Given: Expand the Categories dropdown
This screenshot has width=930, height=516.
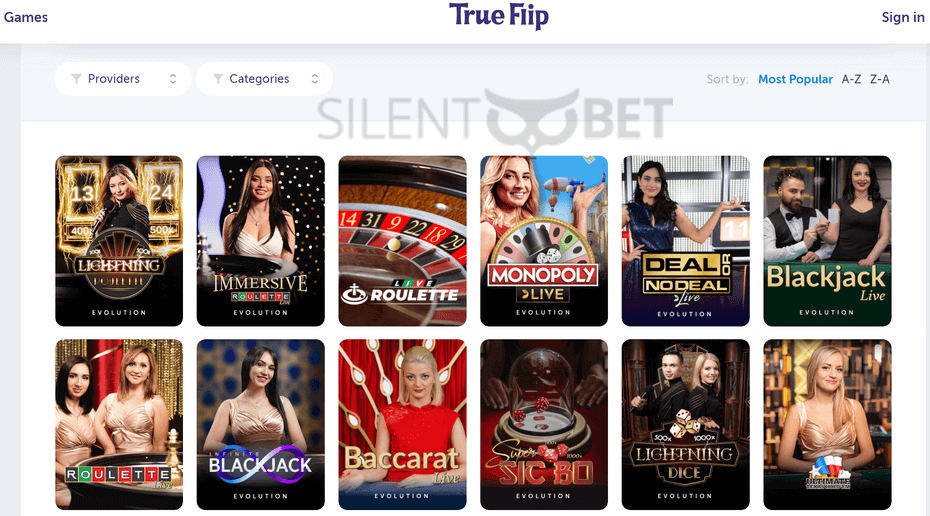Looking at the screenshot, I should tap(264, 79).
